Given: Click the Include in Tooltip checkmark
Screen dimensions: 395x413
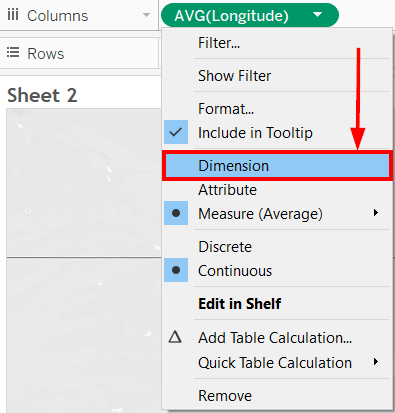Looking at the screenshot, I should tap(176, 132).
